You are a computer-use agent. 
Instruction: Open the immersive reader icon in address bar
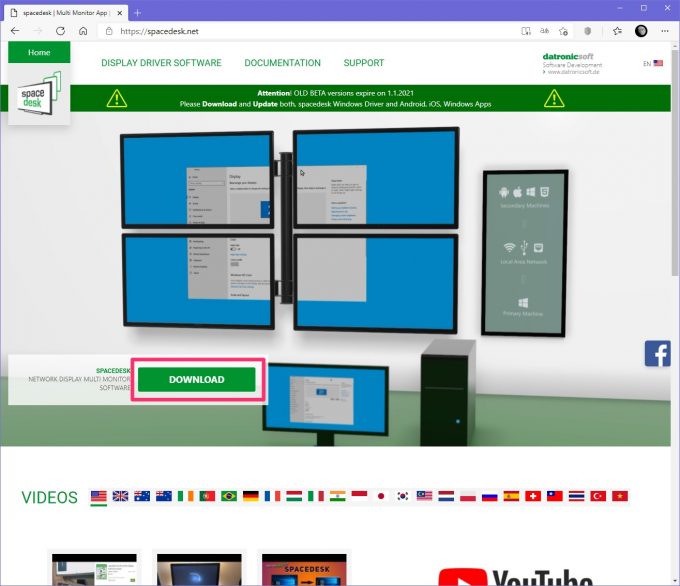click(526, 31)
